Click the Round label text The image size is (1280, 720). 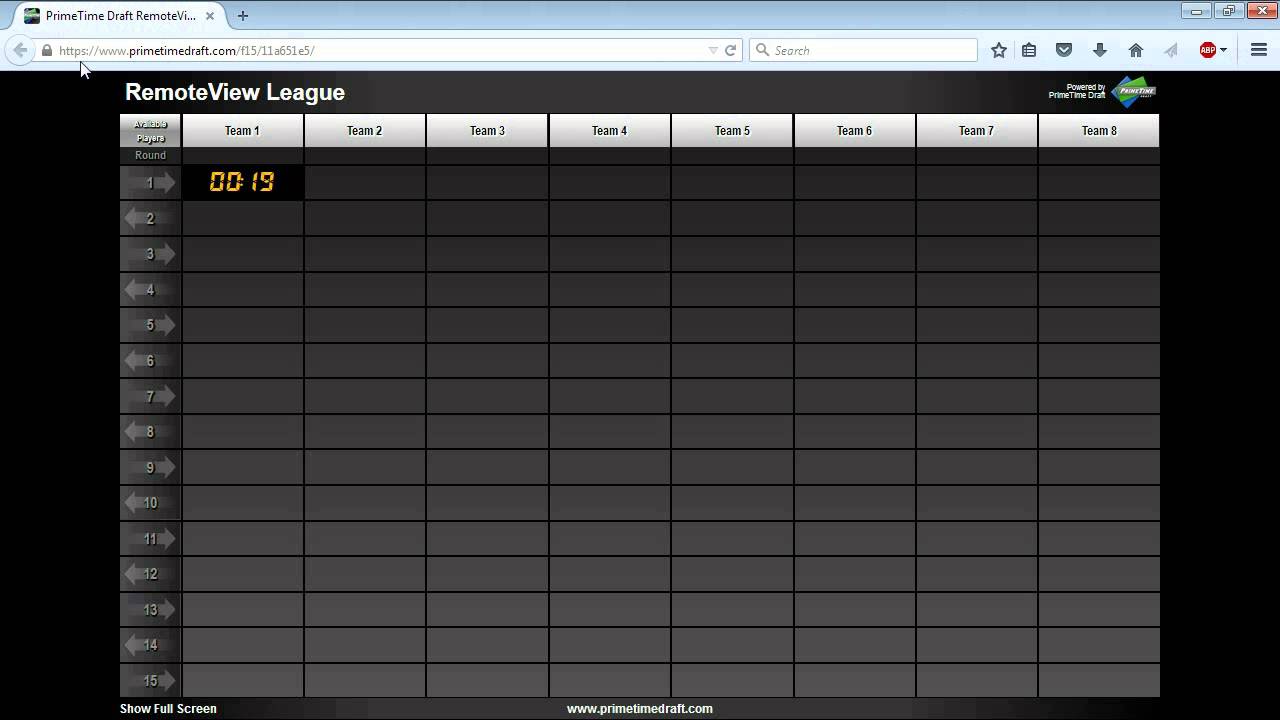click(x=151, y=155)
